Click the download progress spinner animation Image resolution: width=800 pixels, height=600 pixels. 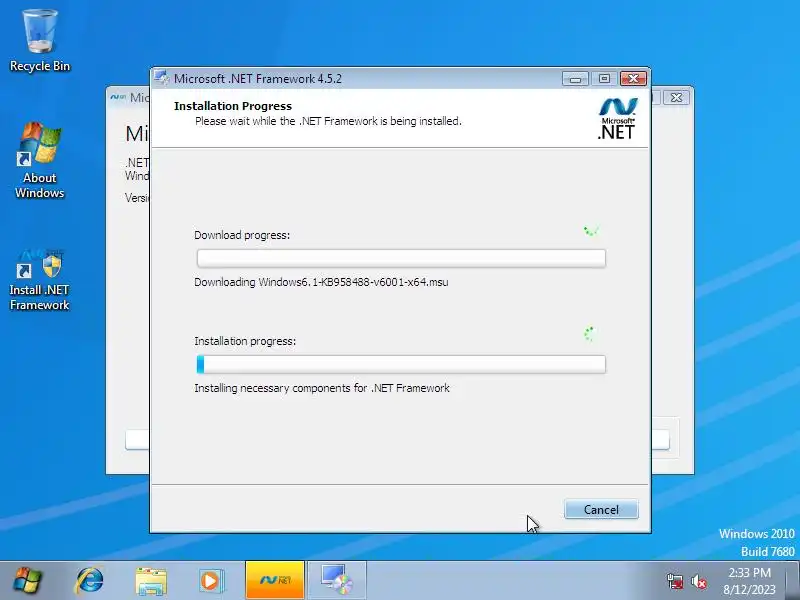click(x=591, y=232)
